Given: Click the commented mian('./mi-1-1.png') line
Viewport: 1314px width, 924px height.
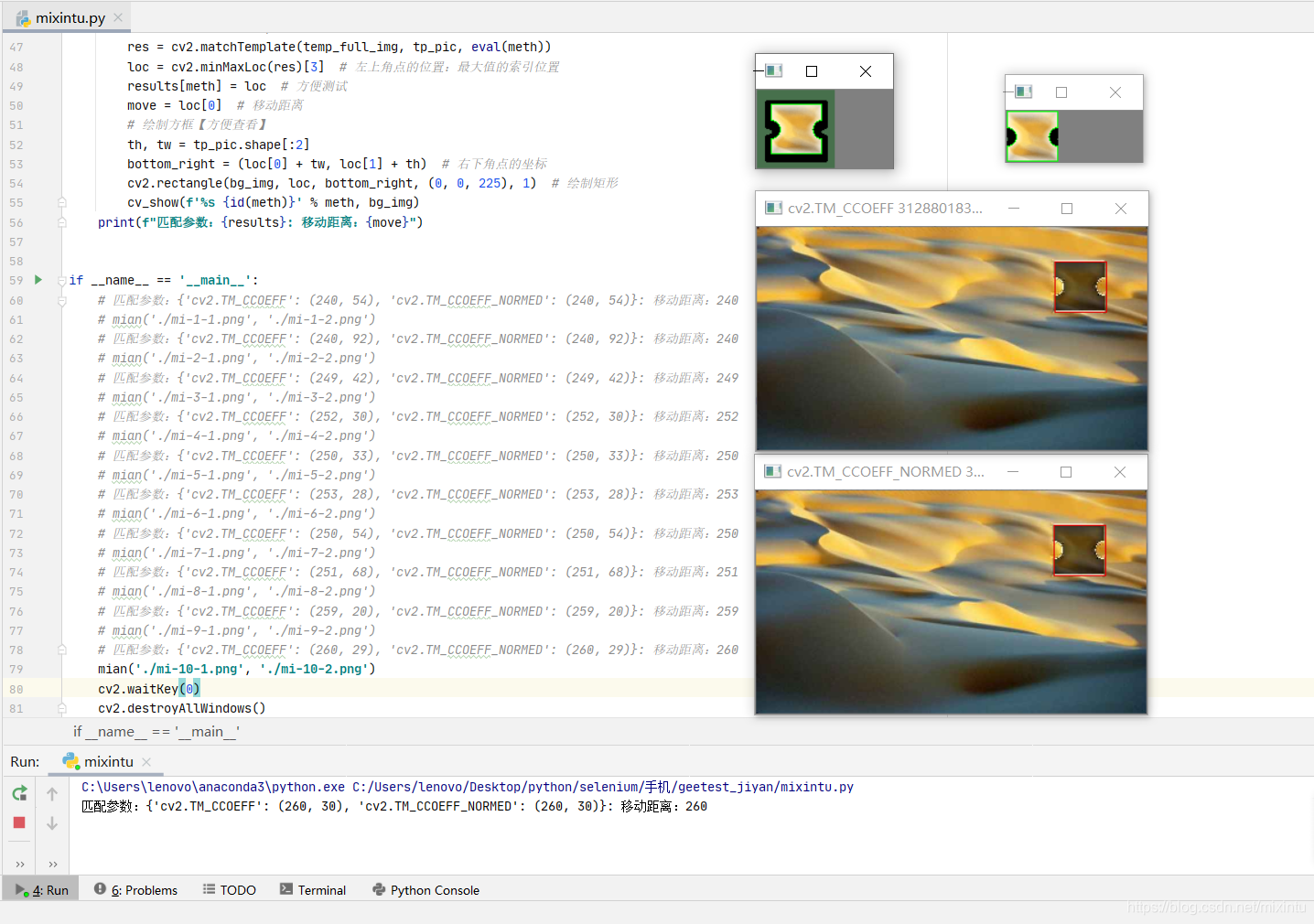Looking at the screenshot, I should [237, 319].
